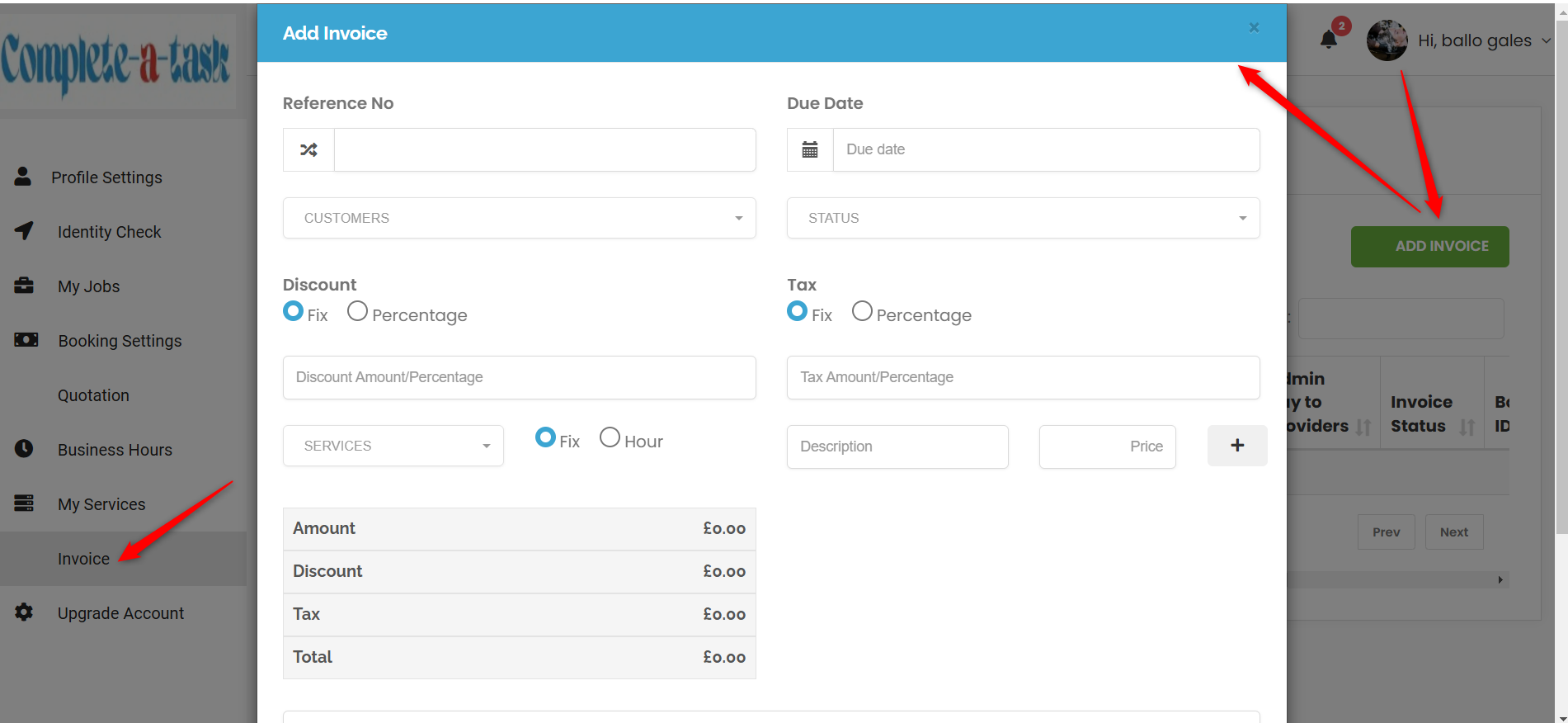Viewport: 1568px width, 723px height.
Task: Click the random reference number shuffle icon
Action: tap(308, 149)
